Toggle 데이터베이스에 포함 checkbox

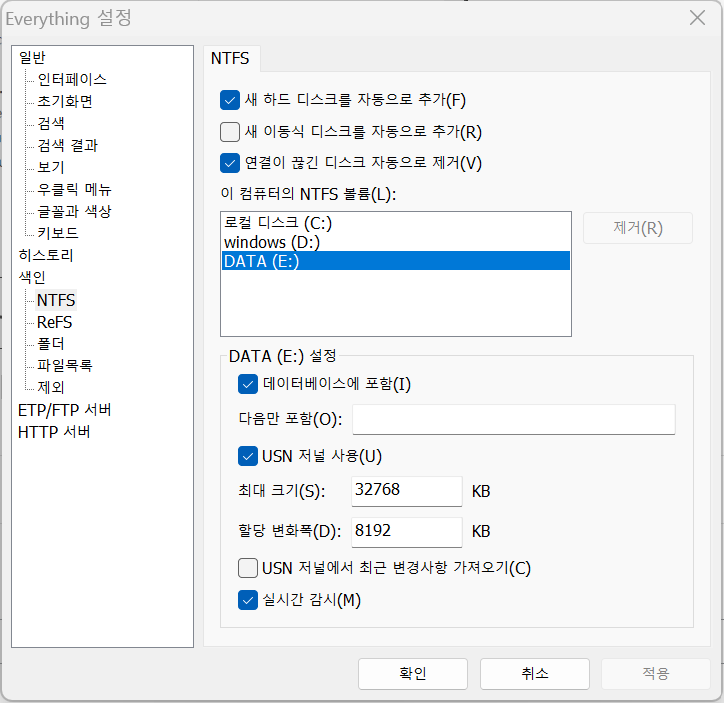[248, 384]
